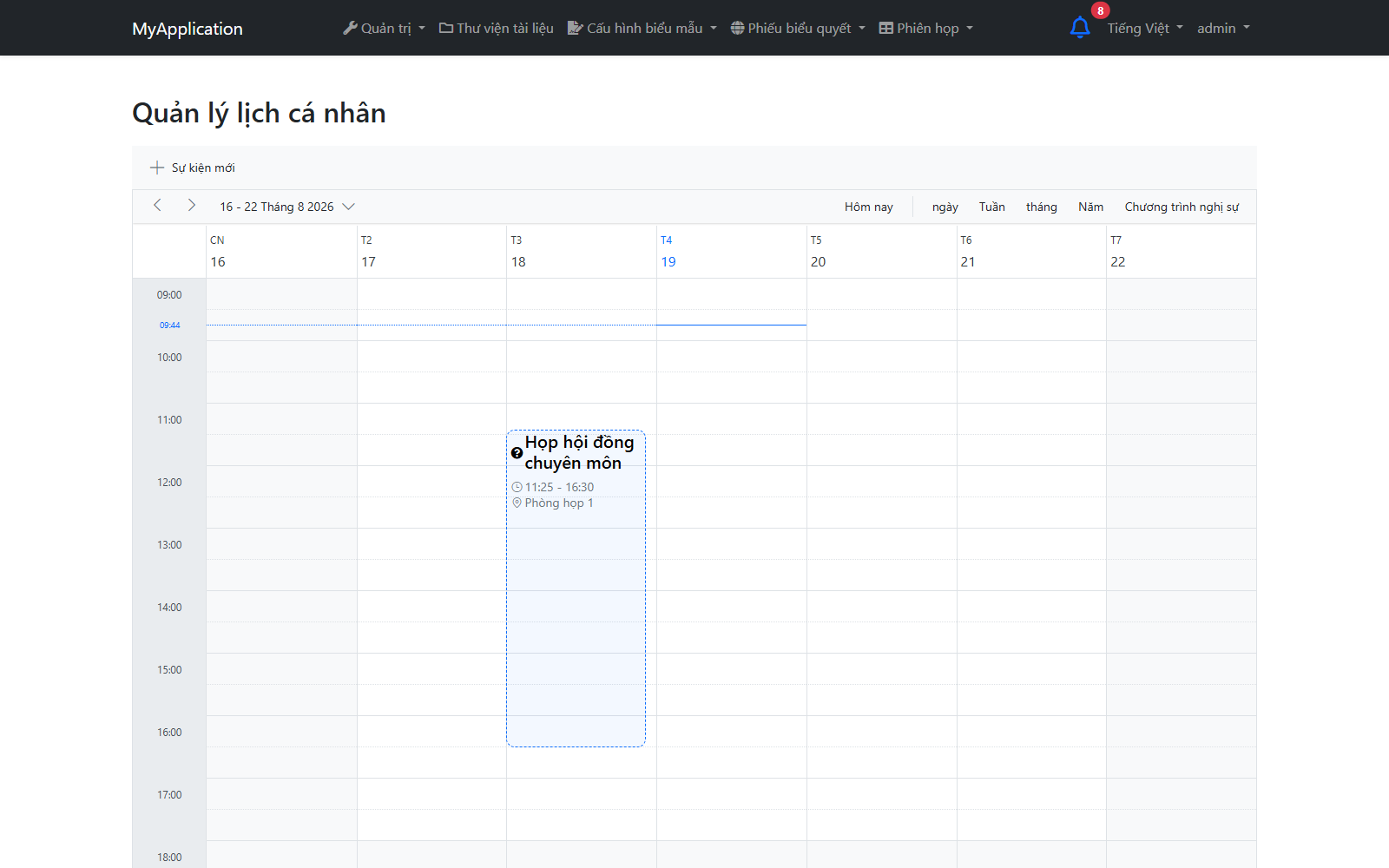The width and height of the screenshot is (1389, 868).
Task: Click the MyApplication brand link
Action: (188, 29)
